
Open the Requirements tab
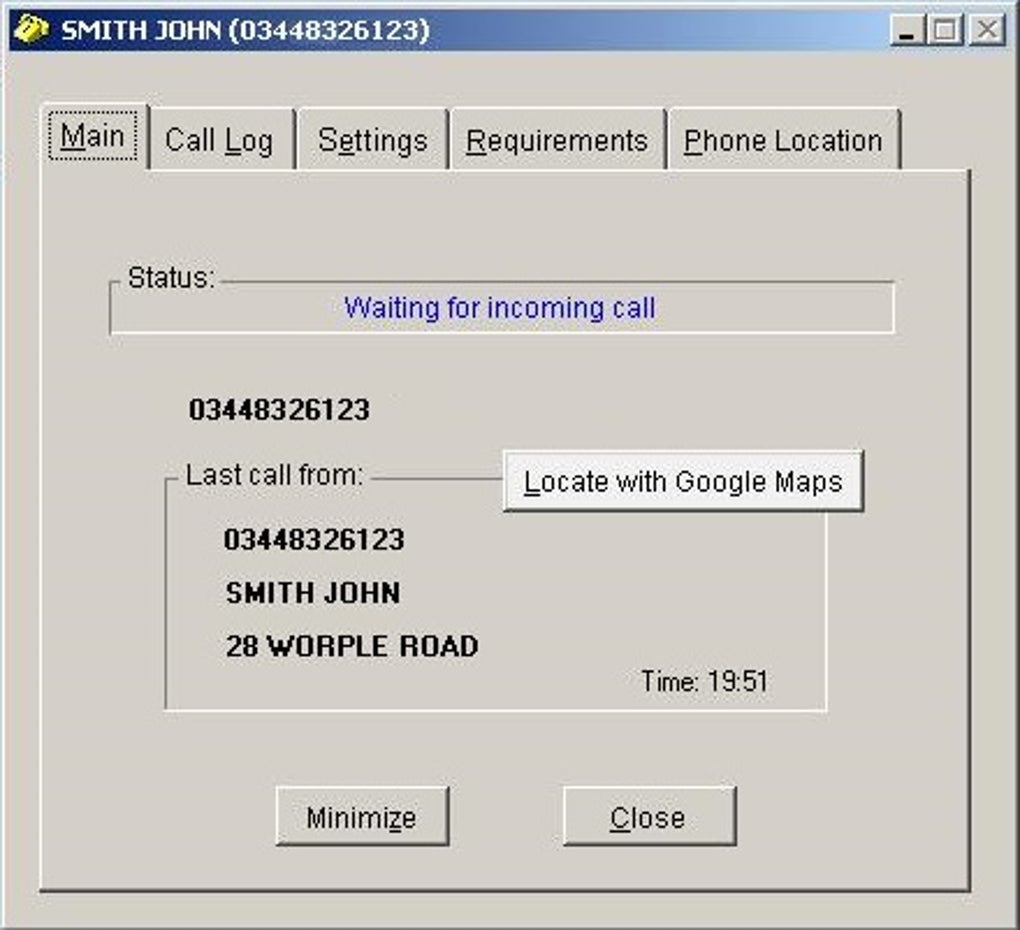pos(557,140)
